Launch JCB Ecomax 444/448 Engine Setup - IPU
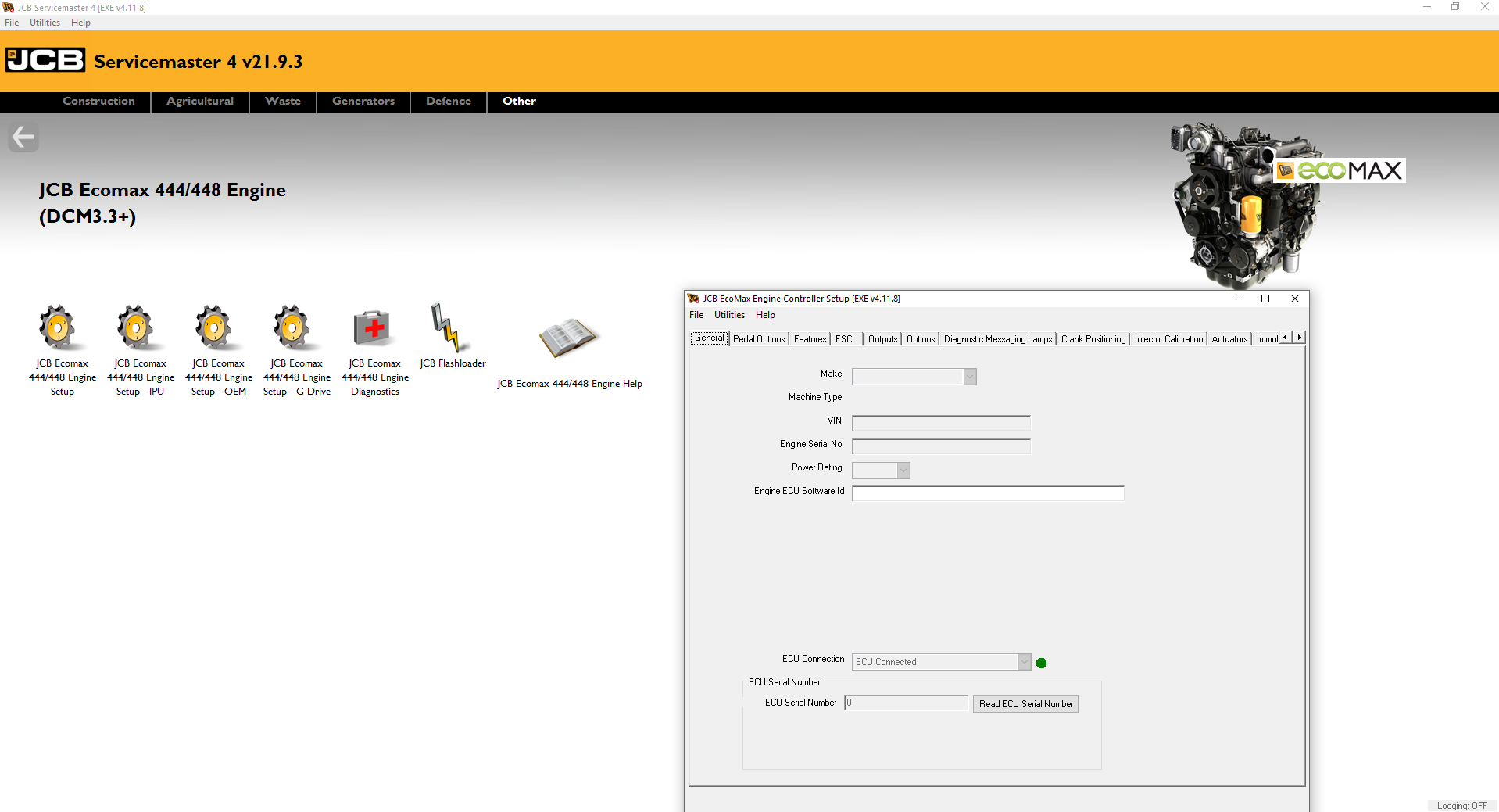1499x812 pixels. 139,328
